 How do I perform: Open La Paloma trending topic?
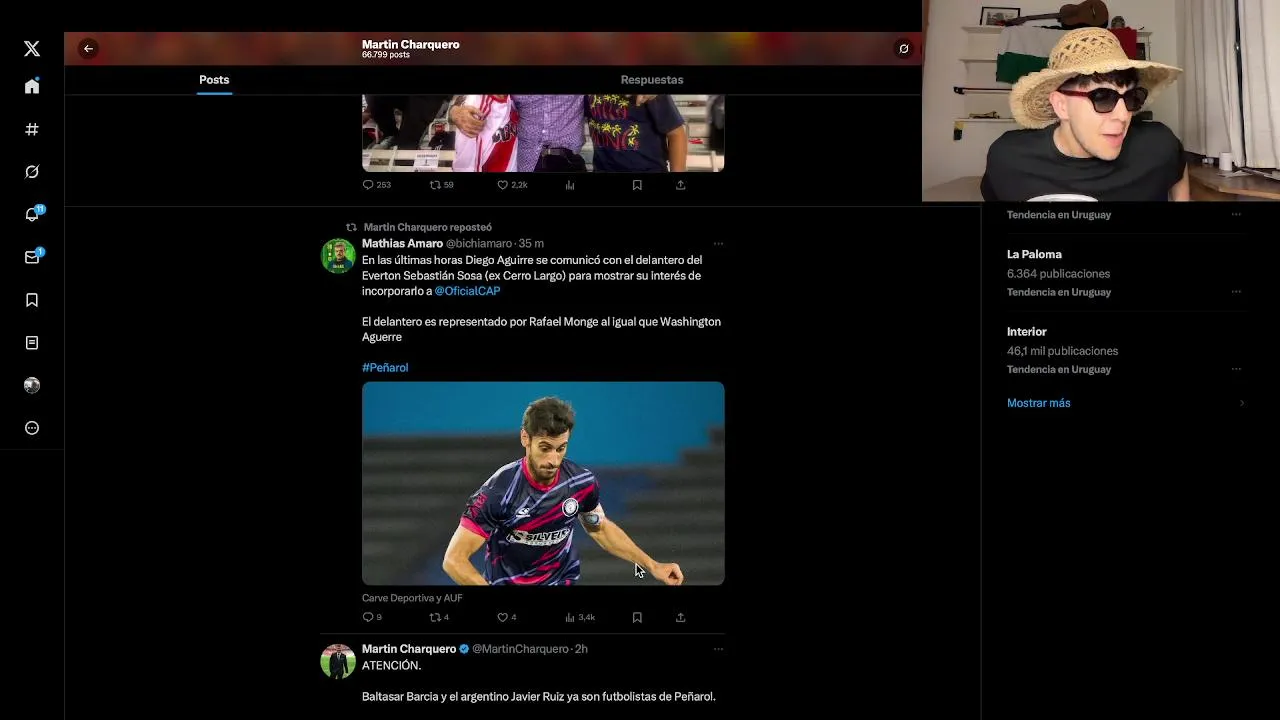coord(1034,254)
